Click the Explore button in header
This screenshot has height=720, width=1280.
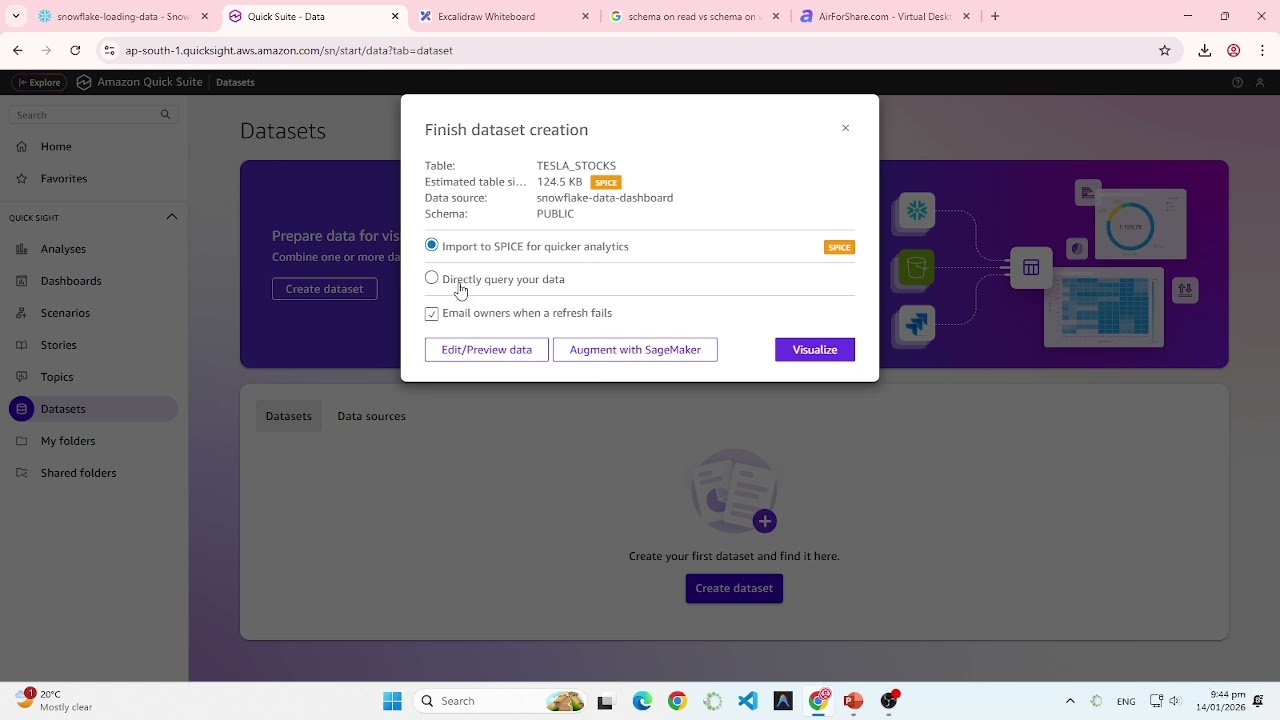[x=39, y=83]
